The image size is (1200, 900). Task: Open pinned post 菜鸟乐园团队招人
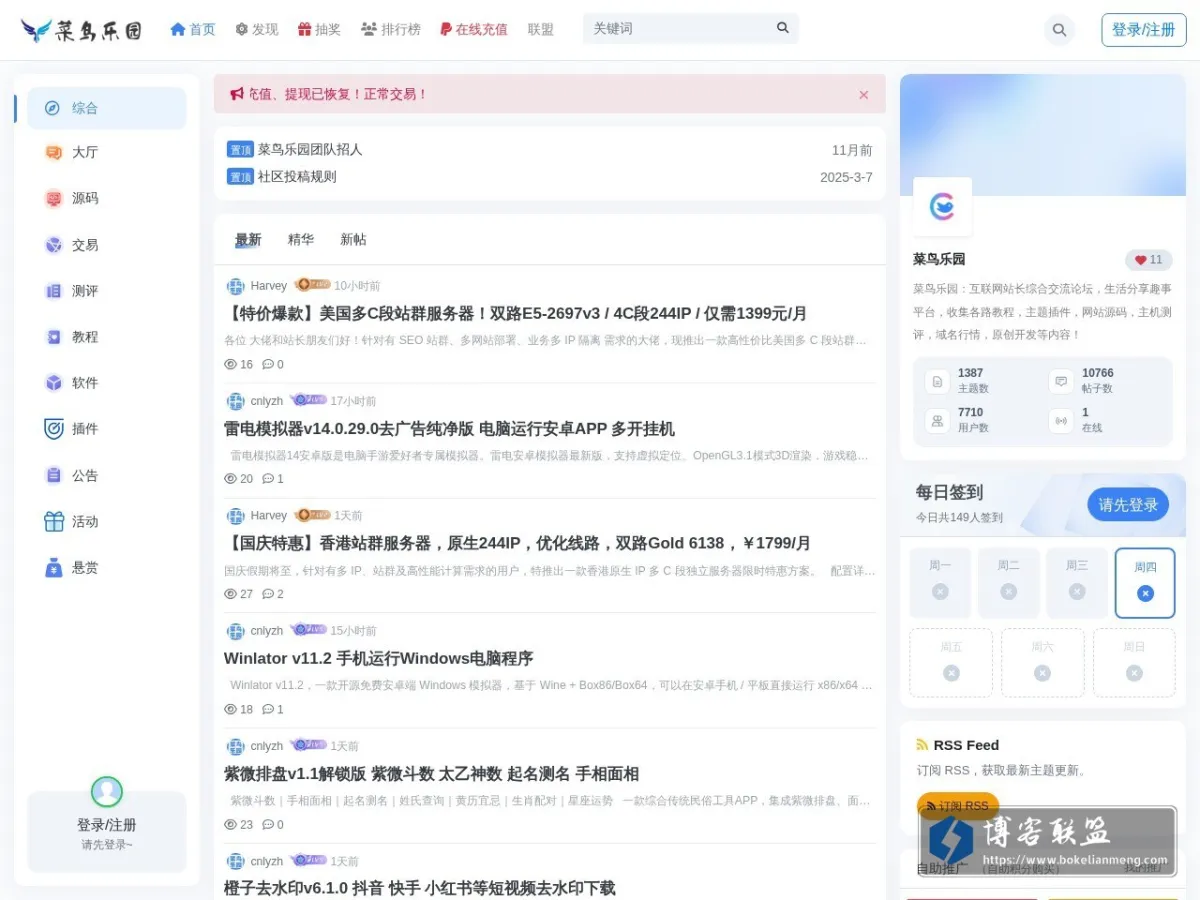(310, 150)
